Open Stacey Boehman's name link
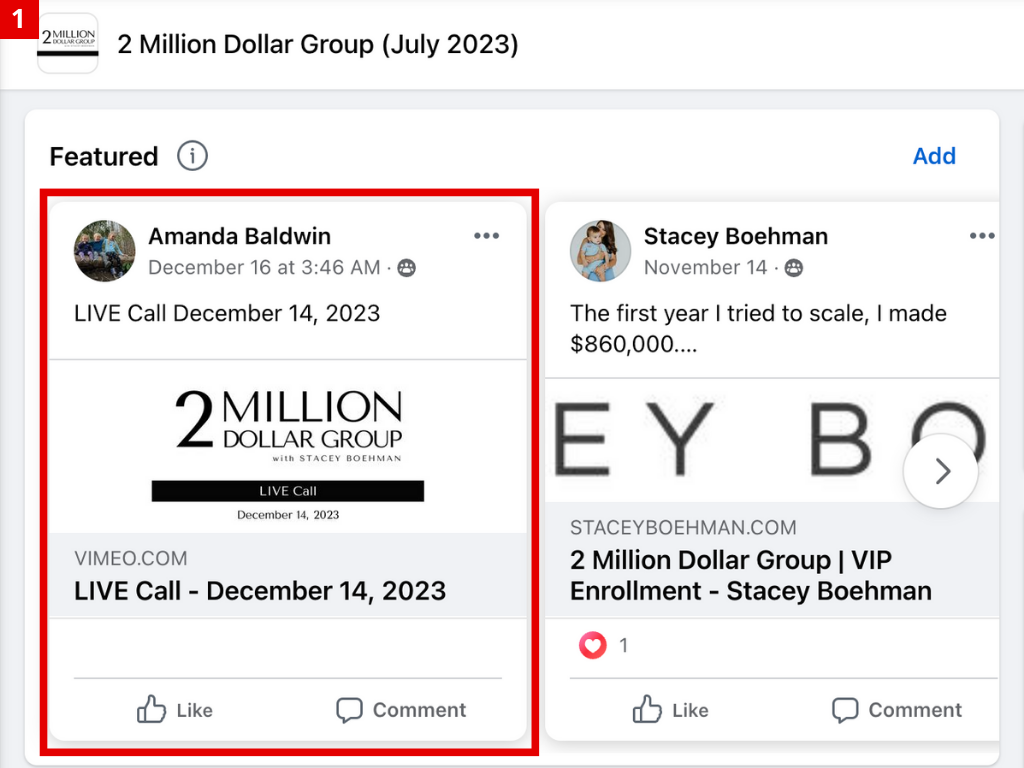1024x768 pixels. (x=735, y=236)
